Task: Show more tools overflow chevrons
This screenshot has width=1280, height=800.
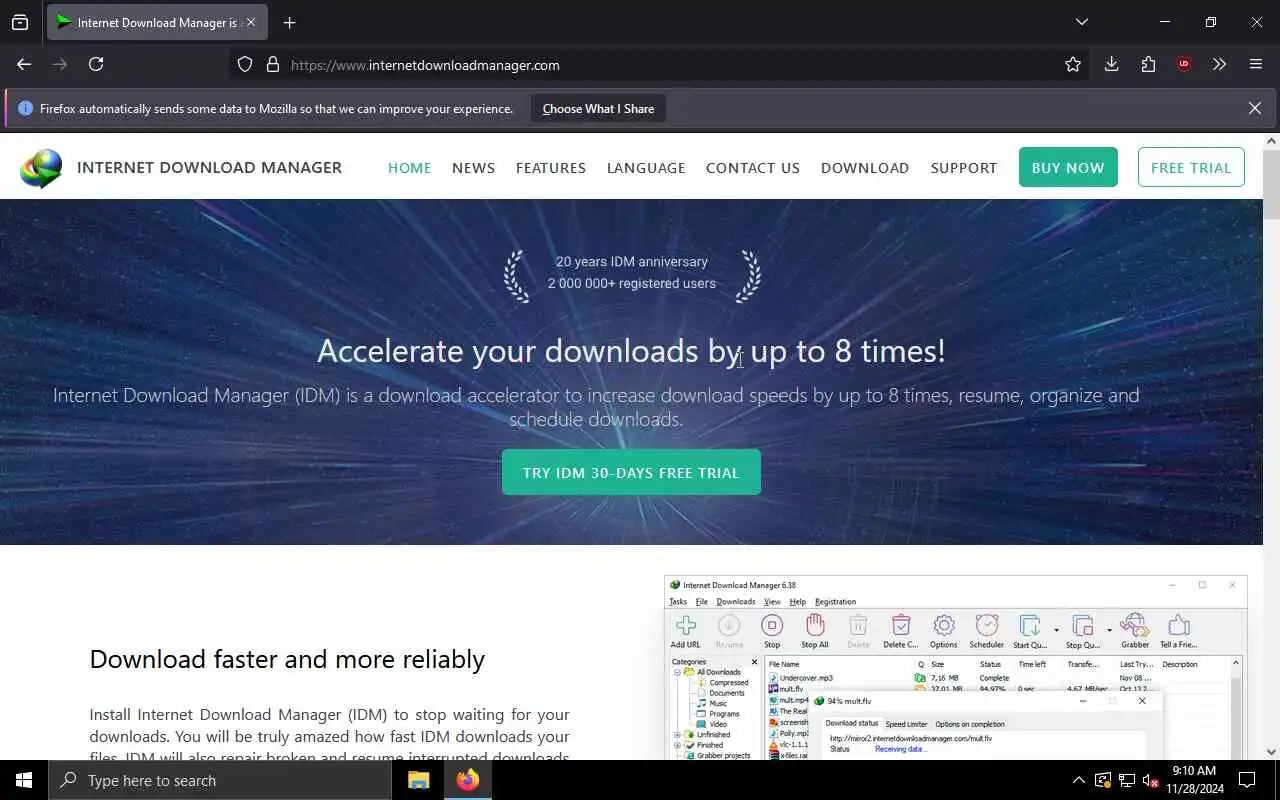Action: (x=1219, y=64)
